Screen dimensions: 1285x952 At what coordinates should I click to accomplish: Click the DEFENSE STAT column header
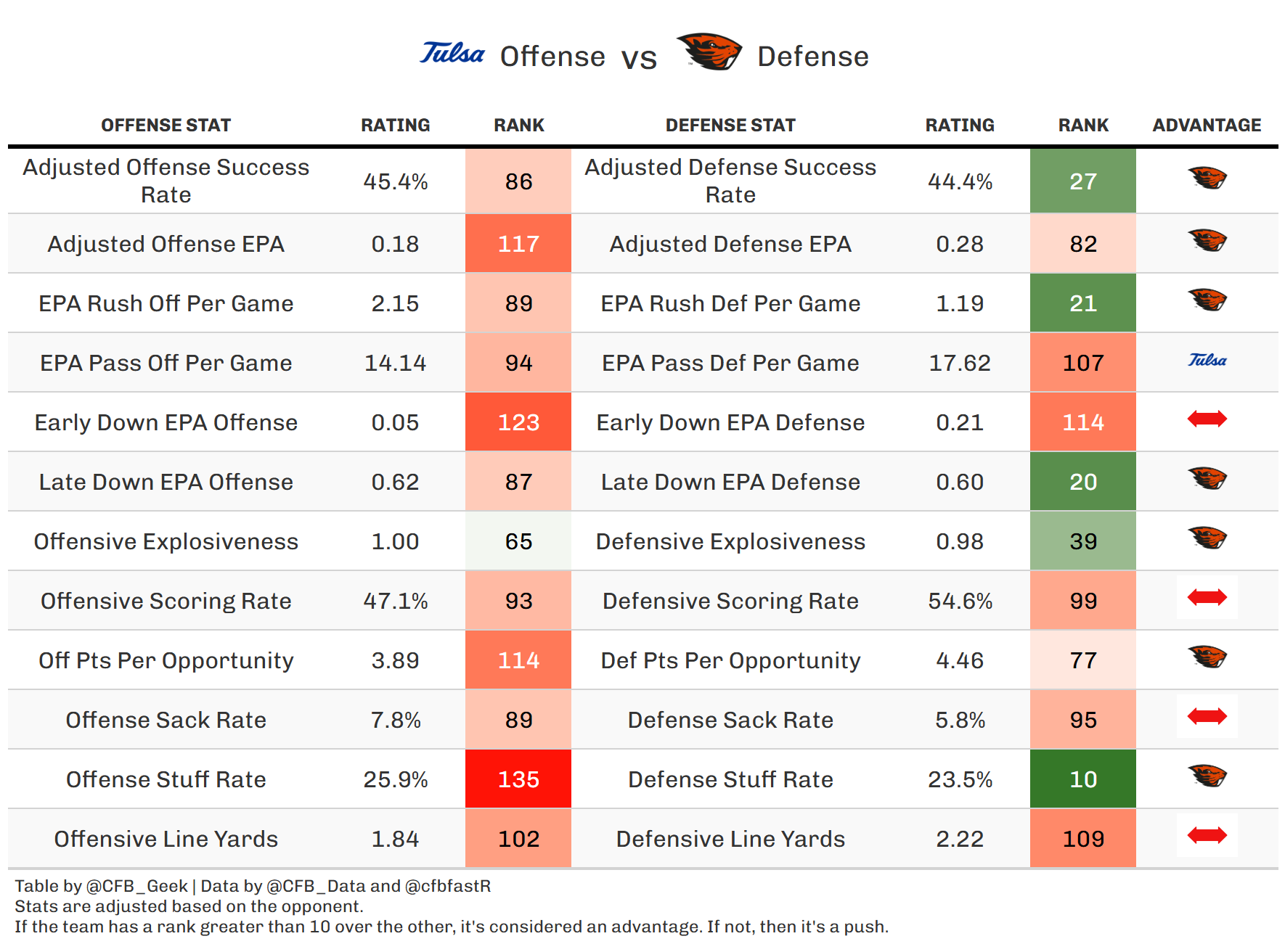click(730, 126)
